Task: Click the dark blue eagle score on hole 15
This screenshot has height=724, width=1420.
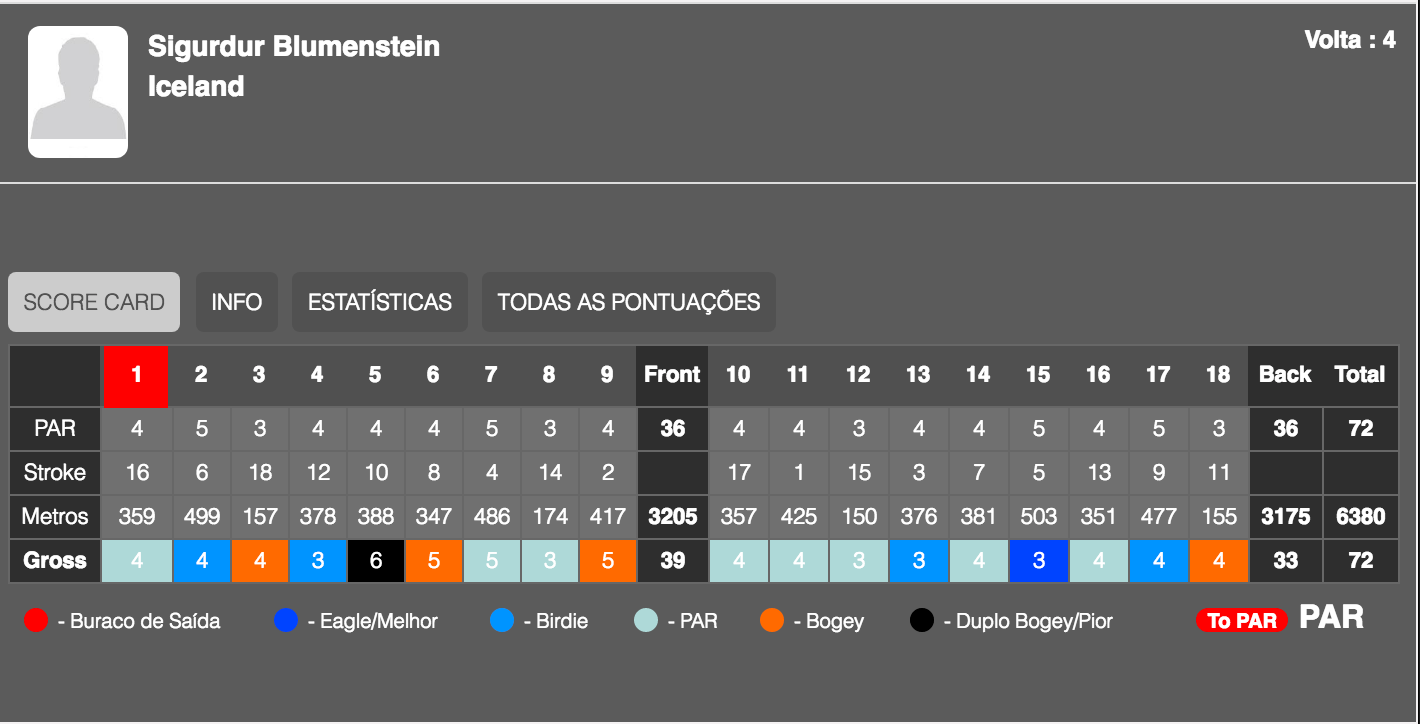Action: click(1039, 561)
